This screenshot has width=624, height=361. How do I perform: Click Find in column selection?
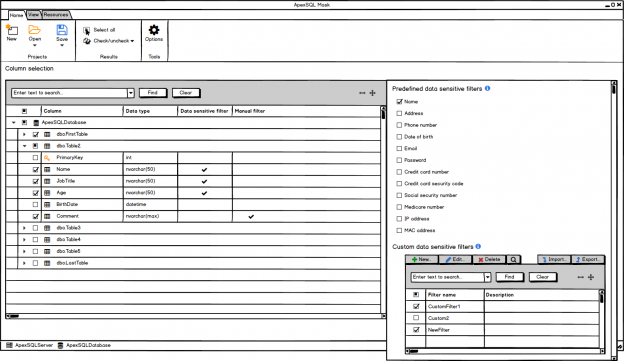click(x=153, y=93)
